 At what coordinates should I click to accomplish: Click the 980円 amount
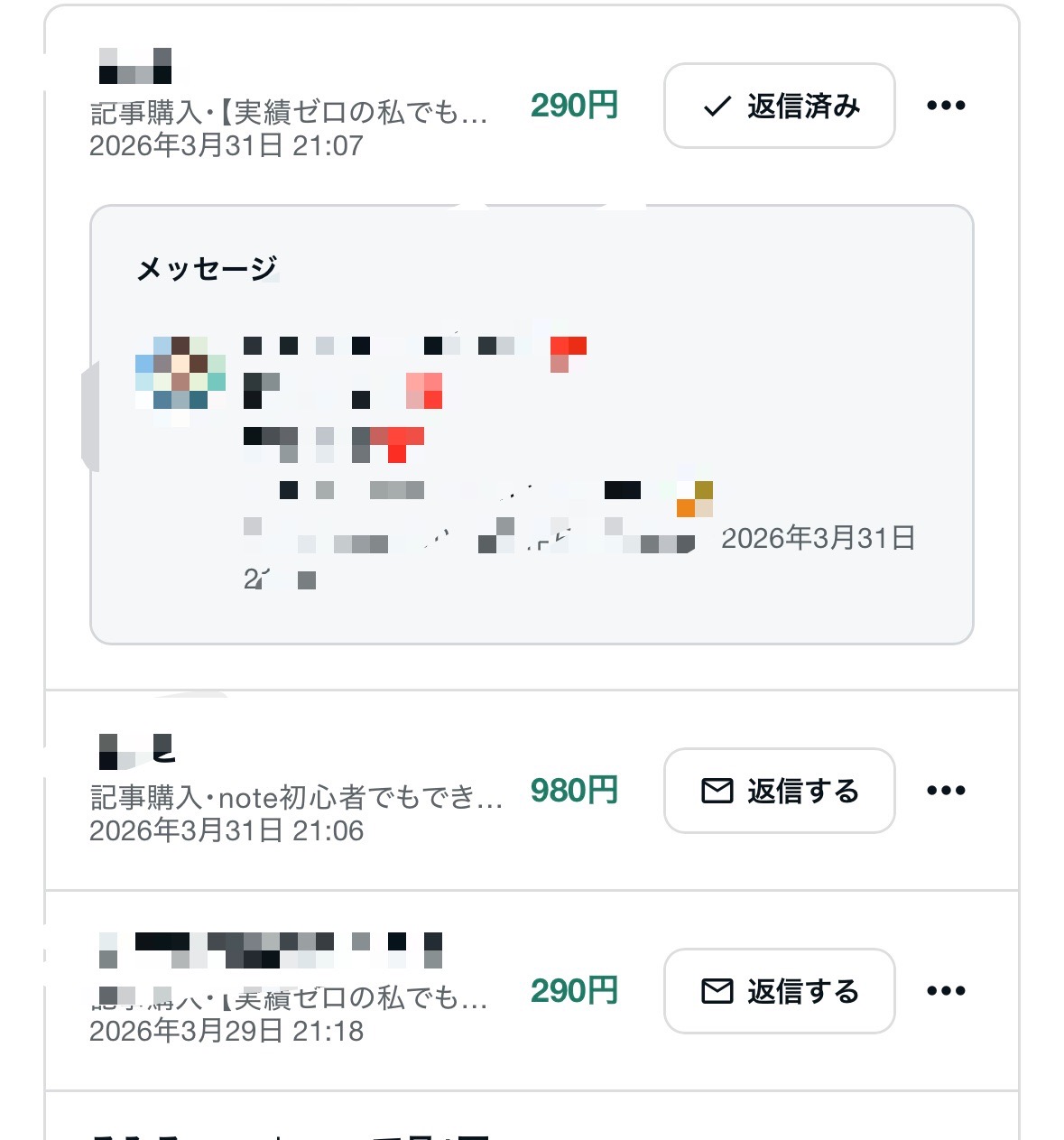[x=574, y=791]
